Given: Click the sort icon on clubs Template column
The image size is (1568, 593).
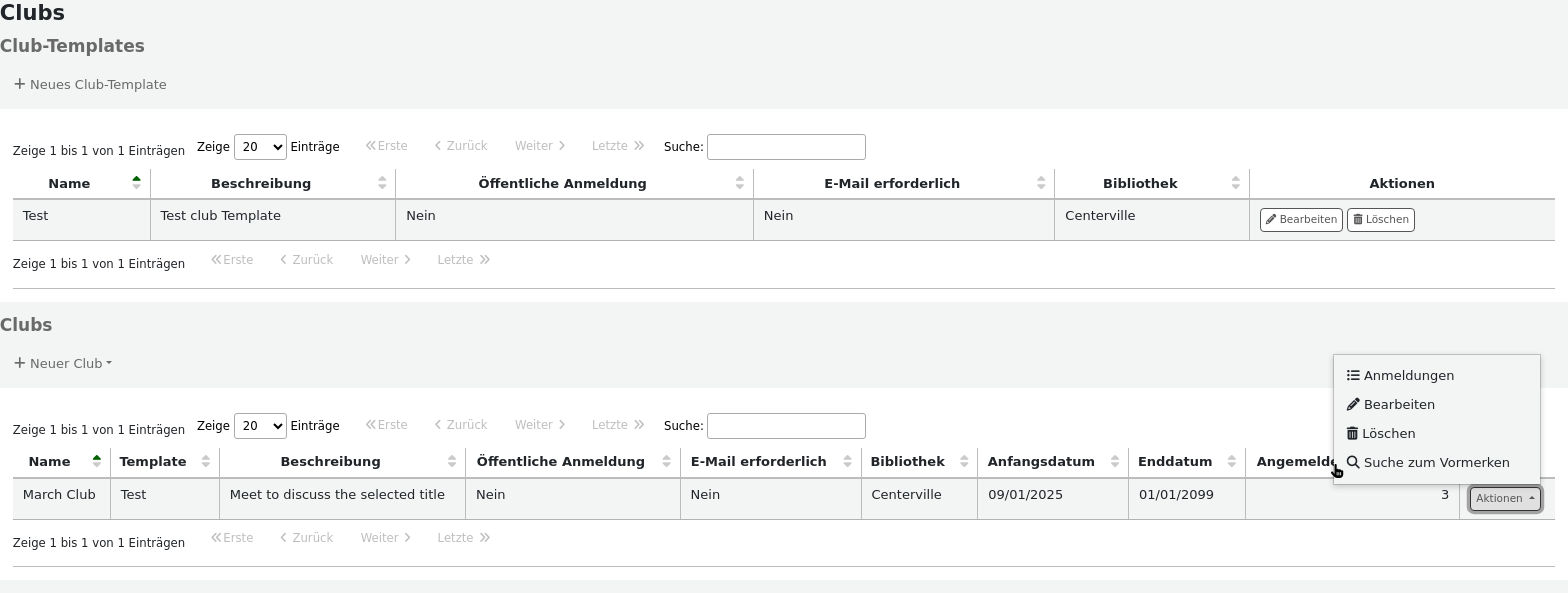Looking at the screenshot, I should pyautogui.click(x=205, y=461).
